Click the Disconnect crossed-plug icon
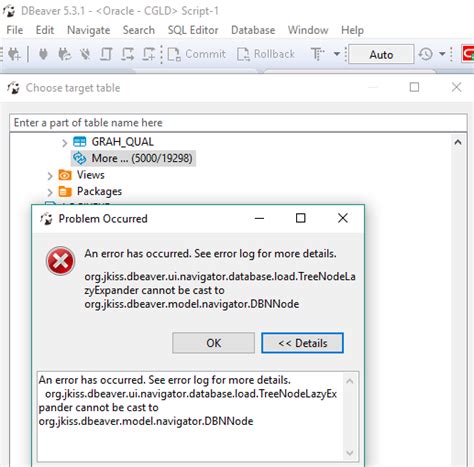Image resolution: width=474 pixels, height=467 pixels. [x=85, y=54]
